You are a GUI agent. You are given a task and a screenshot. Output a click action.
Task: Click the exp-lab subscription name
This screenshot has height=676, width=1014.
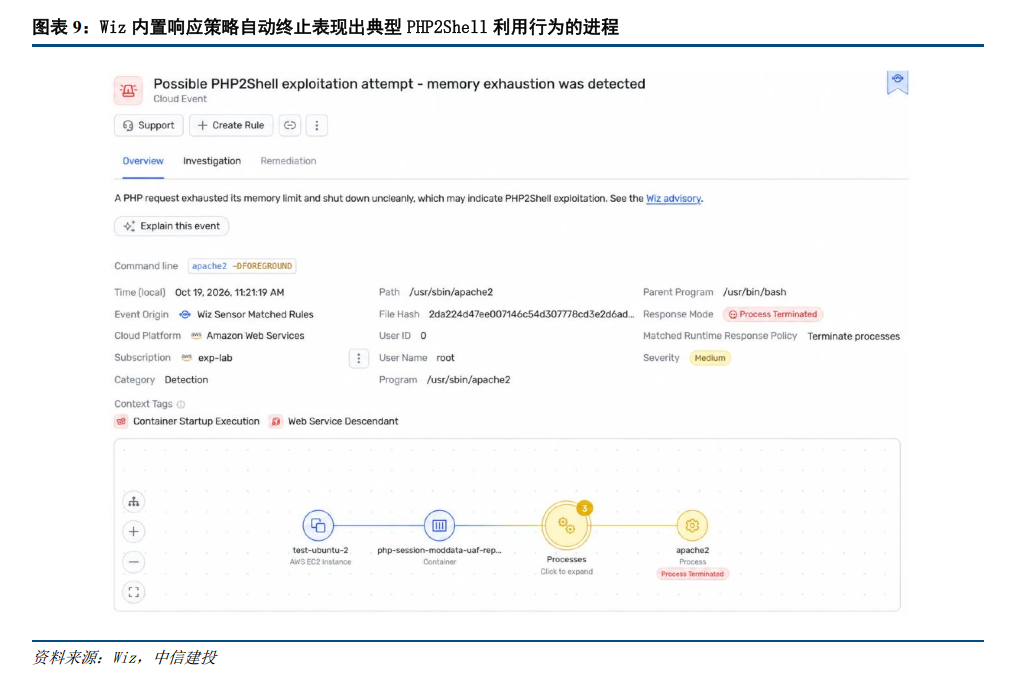click(215, 358)
